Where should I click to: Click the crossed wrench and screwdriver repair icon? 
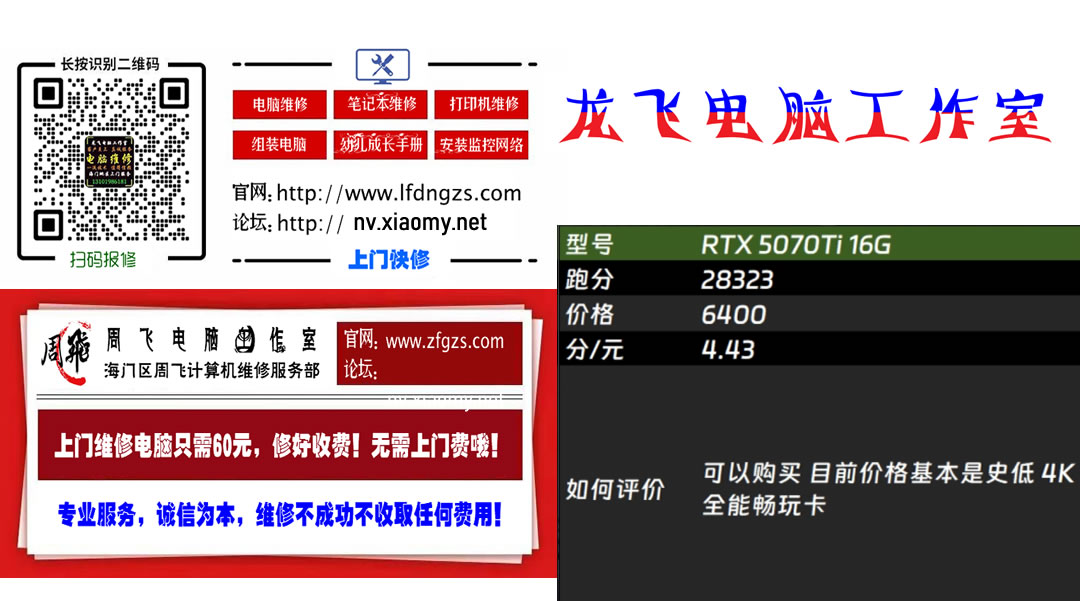[x=381, y=64]
